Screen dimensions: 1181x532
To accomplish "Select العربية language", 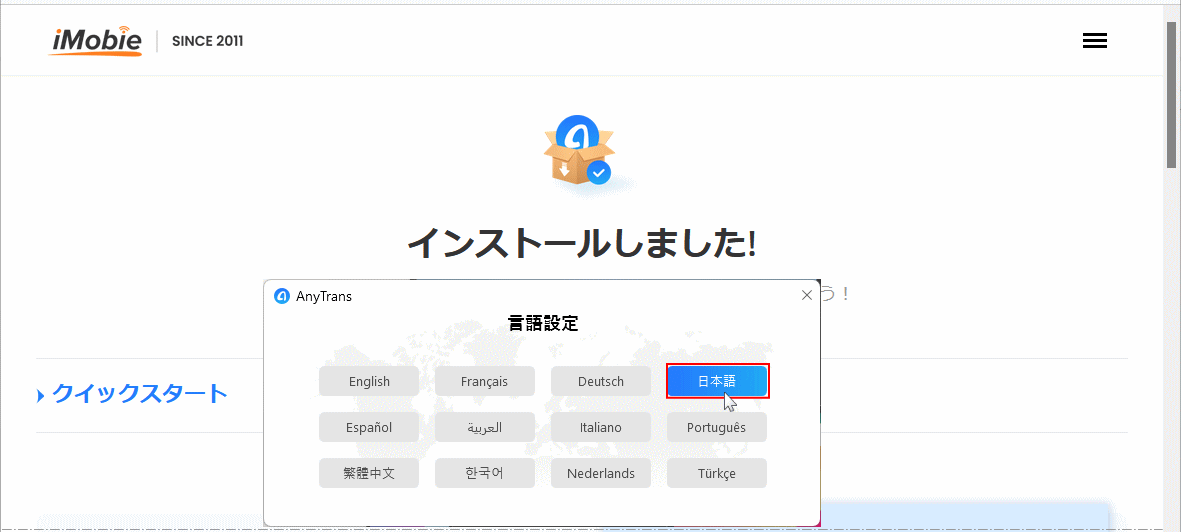I will (484, 427).
